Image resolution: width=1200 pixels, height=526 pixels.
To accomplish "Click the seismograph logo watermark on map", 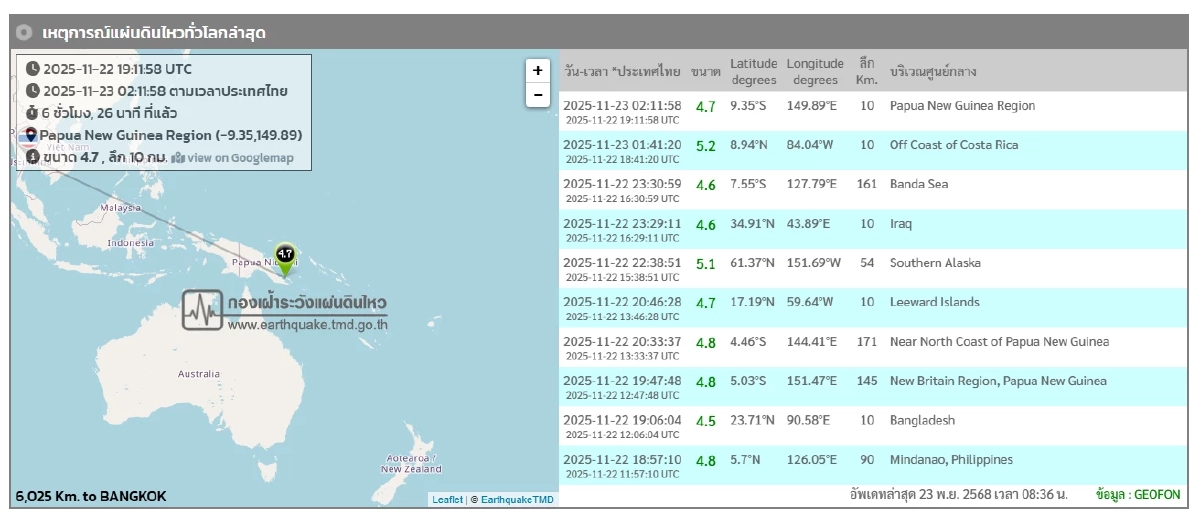I will pos(203,310).
